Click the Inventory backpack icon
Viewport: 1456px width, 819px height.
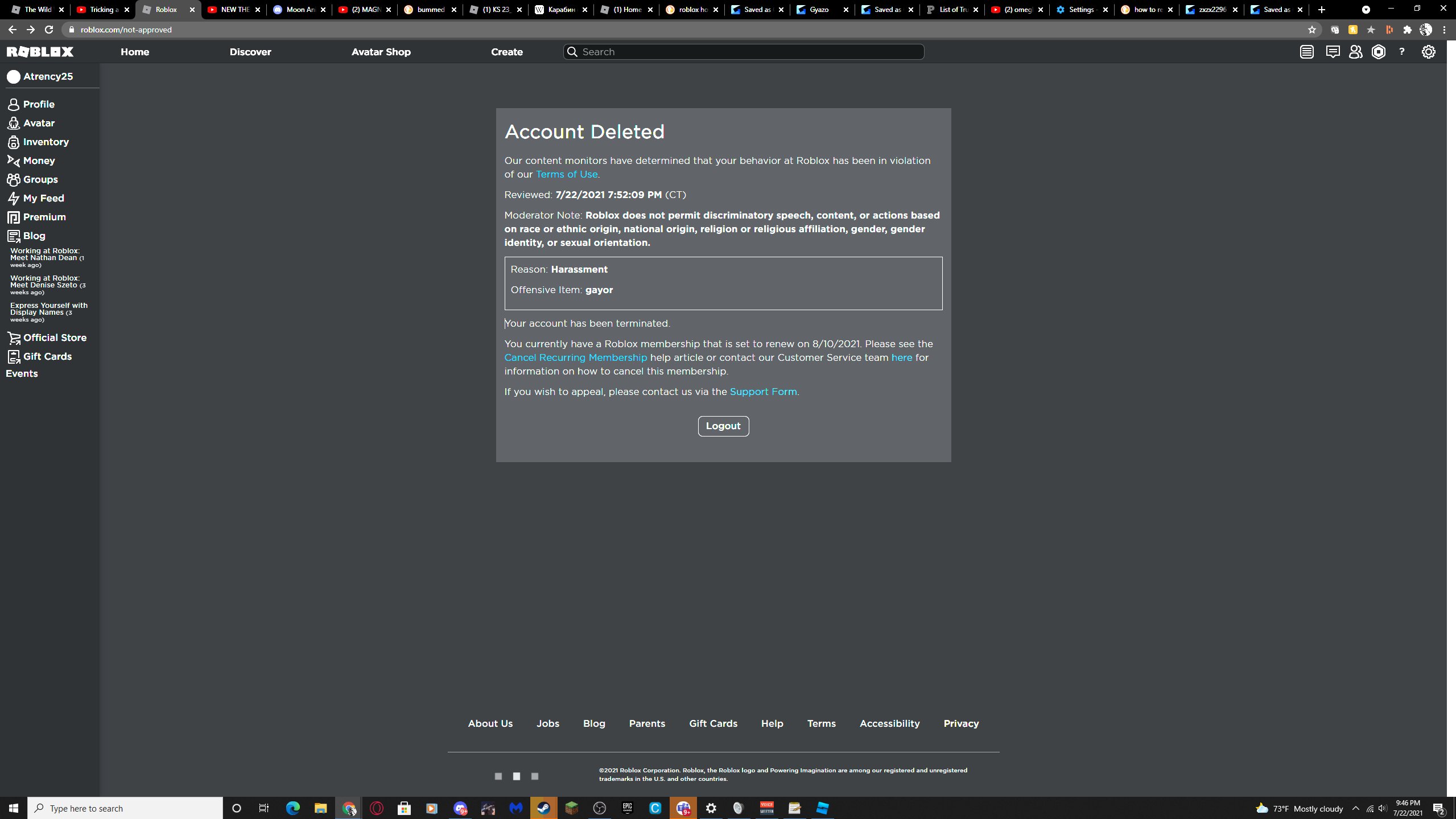[14, 142]
